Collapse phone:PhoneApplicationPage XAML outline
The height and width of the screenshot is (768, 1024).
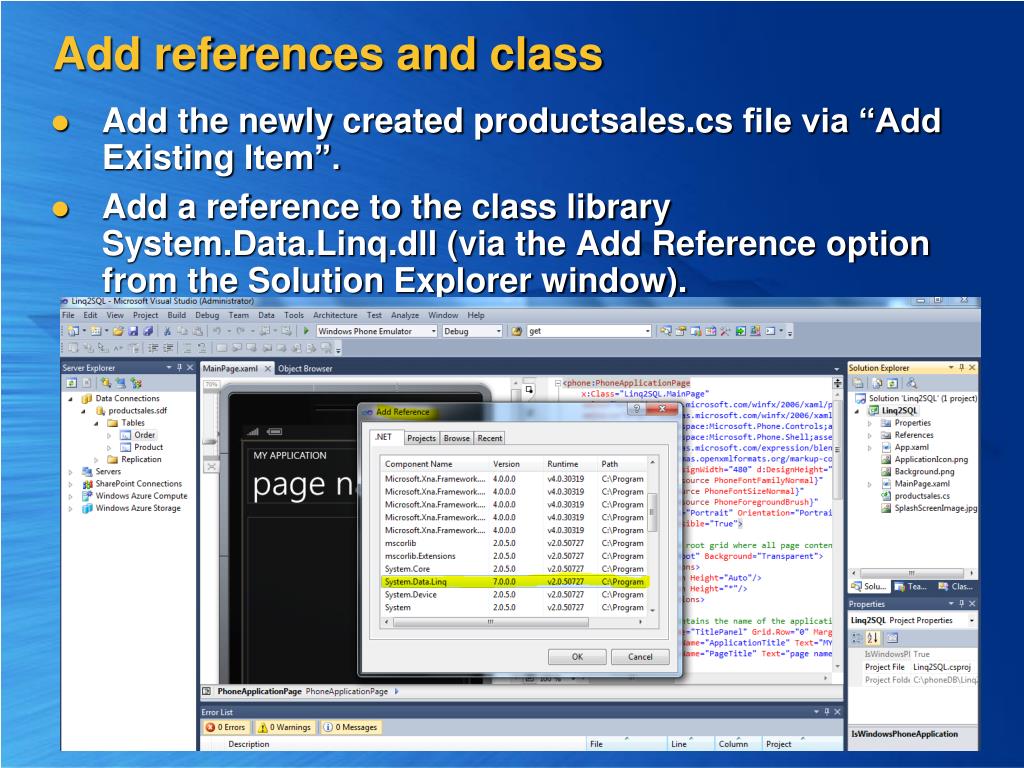[x=558, y=383]
